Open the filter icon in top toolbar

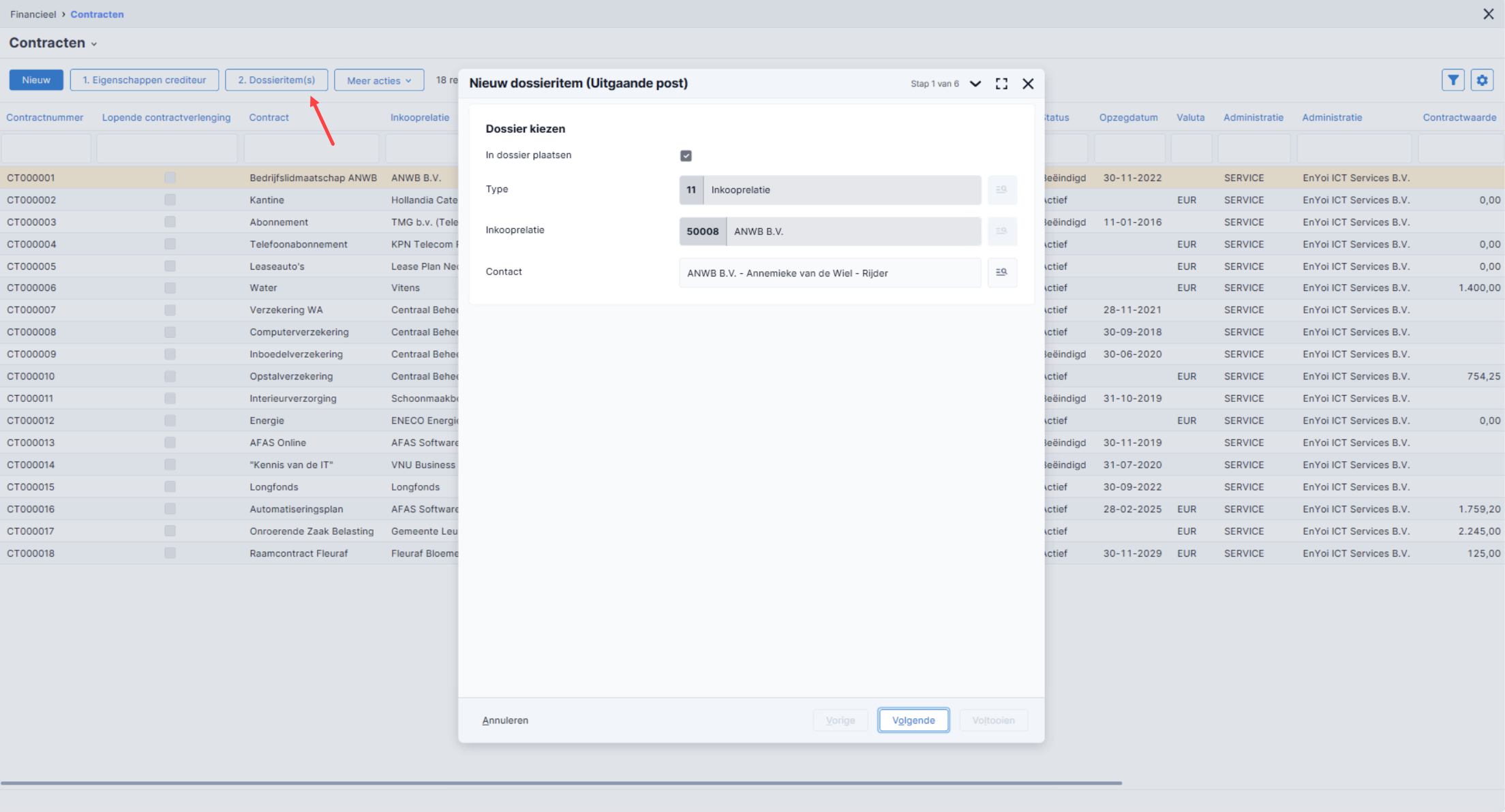(1453, 80)
